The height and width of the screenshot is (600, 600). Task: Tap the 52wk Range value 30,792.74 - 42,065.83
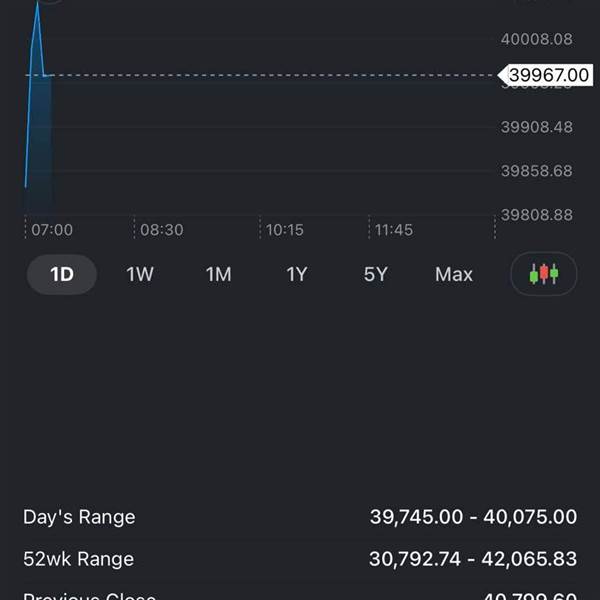click(473, 559)
